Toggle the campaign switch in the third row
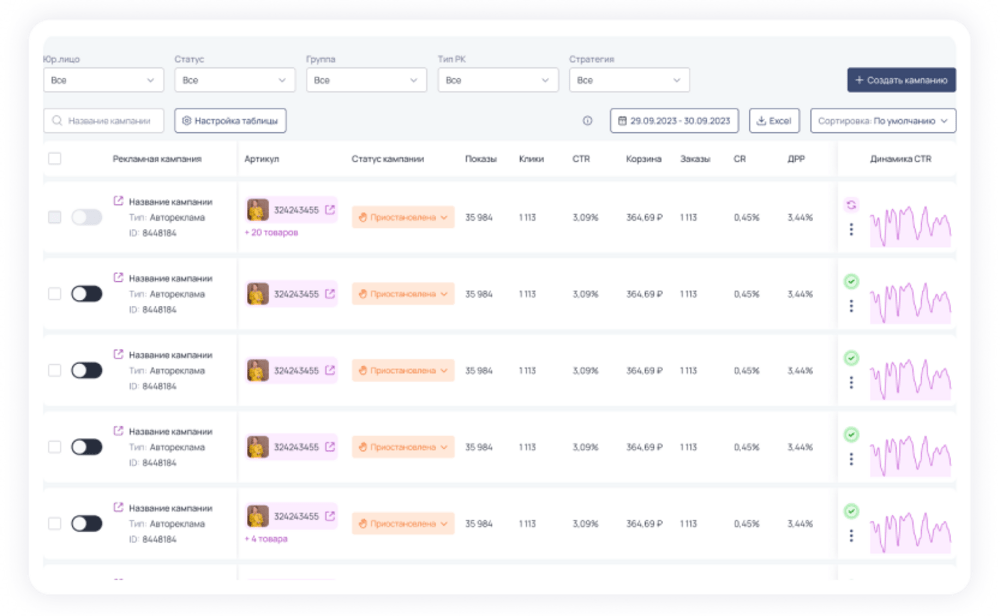The height and width of the screenshot is (616, 1000). tap(87, 370)
